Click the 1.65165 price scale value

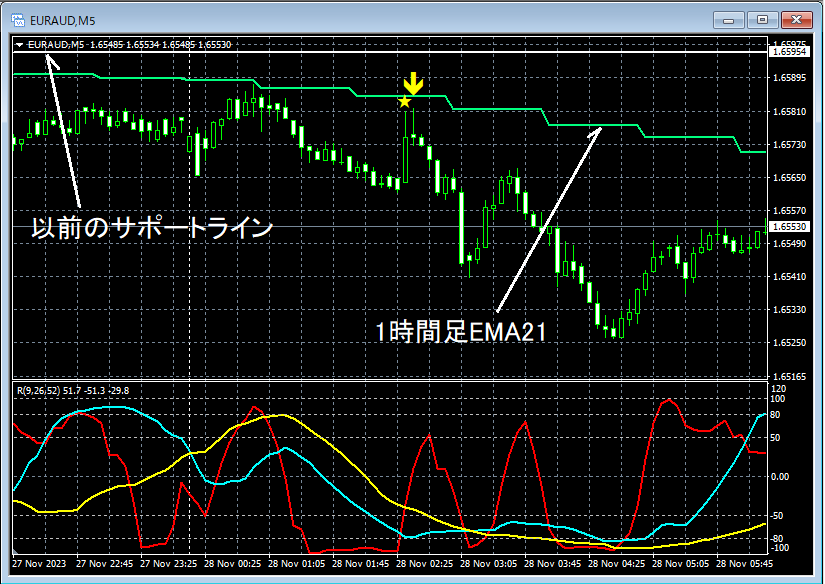coord(790,376)
